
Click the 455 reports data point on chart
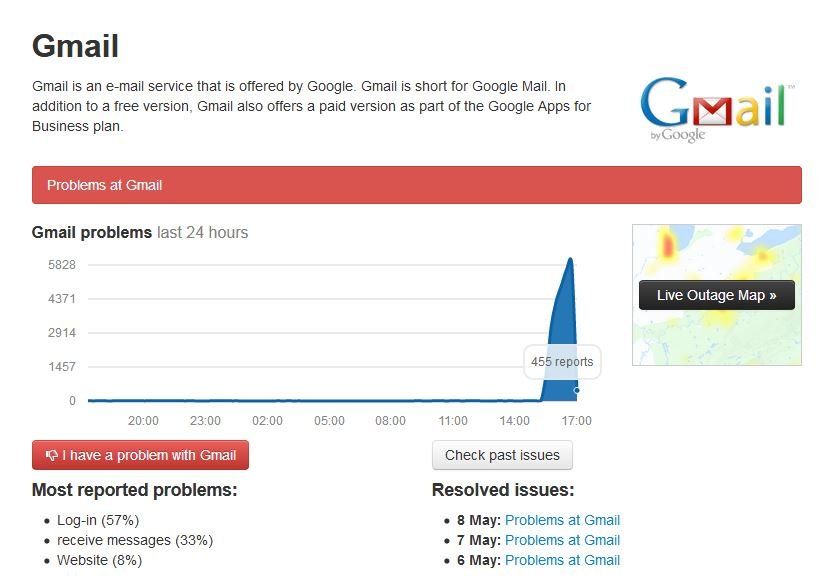[576, 390]
